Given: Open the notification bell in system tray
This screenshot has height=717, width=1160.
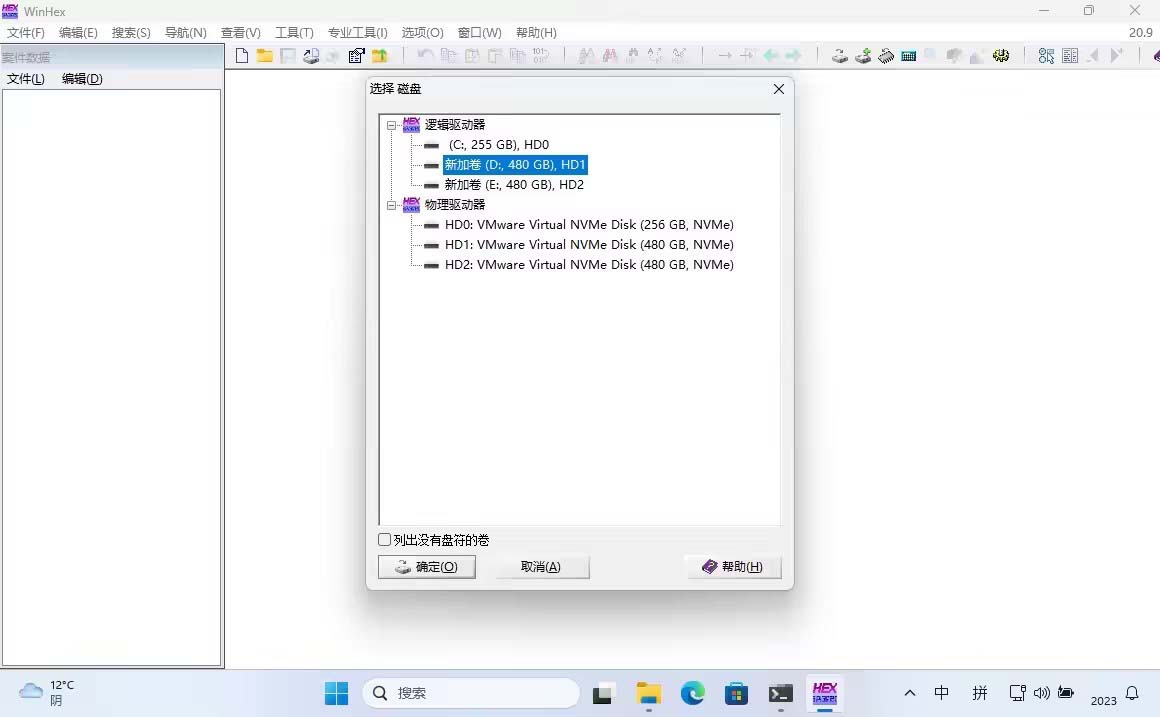Looking at the screenshot, I should (1132, 693).
